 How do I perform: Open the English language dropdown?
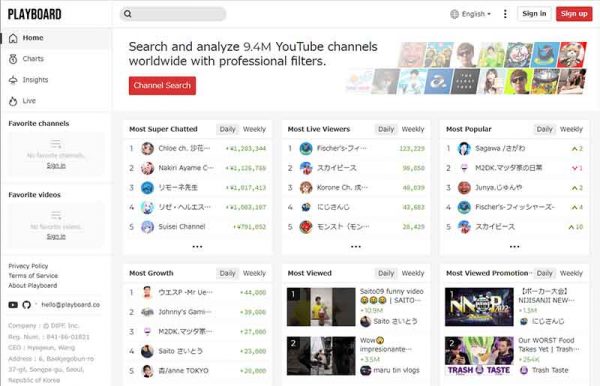pos(470,14)
